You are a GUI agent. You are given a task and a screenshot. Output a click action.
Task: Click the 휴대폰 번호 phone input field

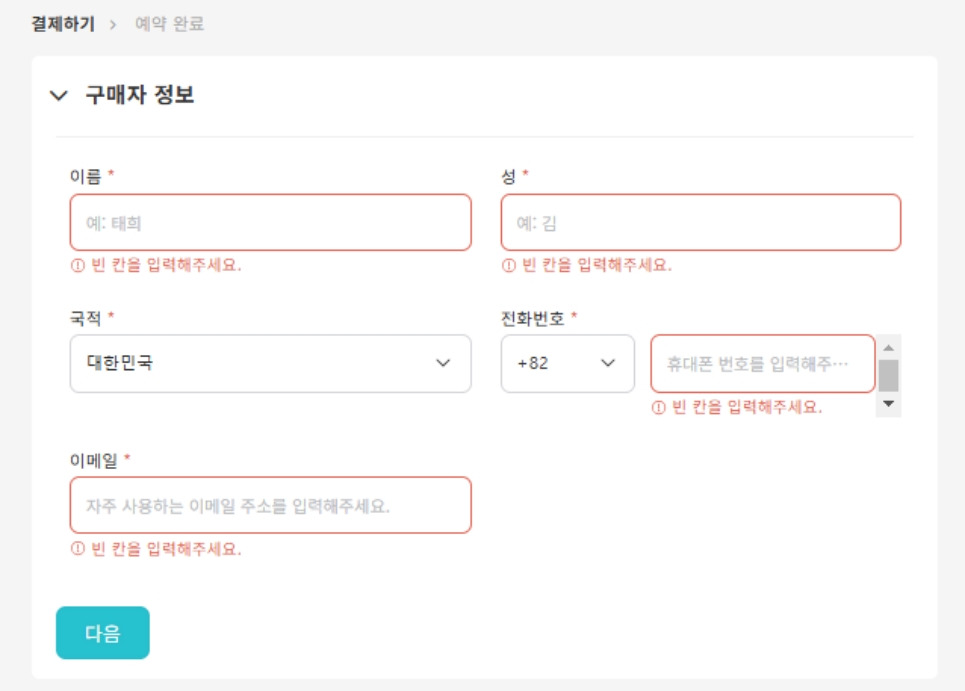pos(762,363)
